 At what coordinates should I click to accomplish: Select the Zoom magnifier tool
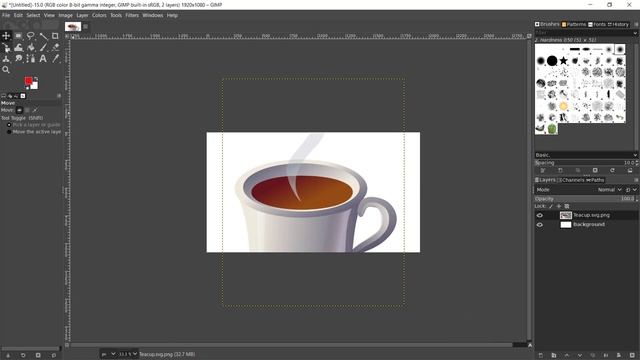tap(6, 70)
